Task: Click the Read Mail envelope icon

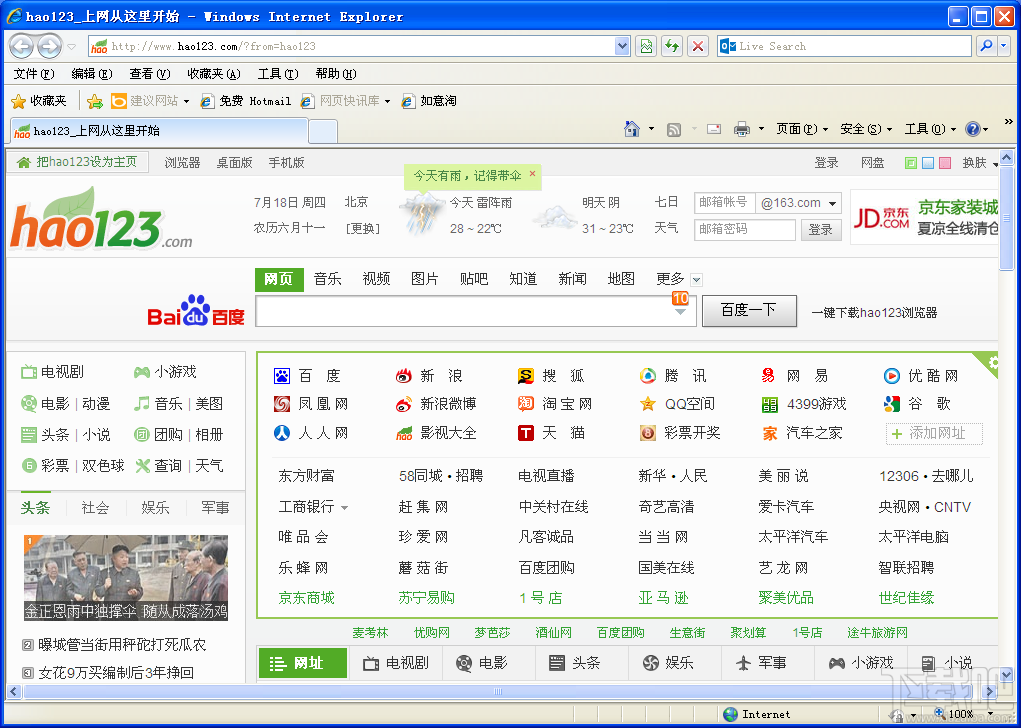Action: [x=714, y=129]
